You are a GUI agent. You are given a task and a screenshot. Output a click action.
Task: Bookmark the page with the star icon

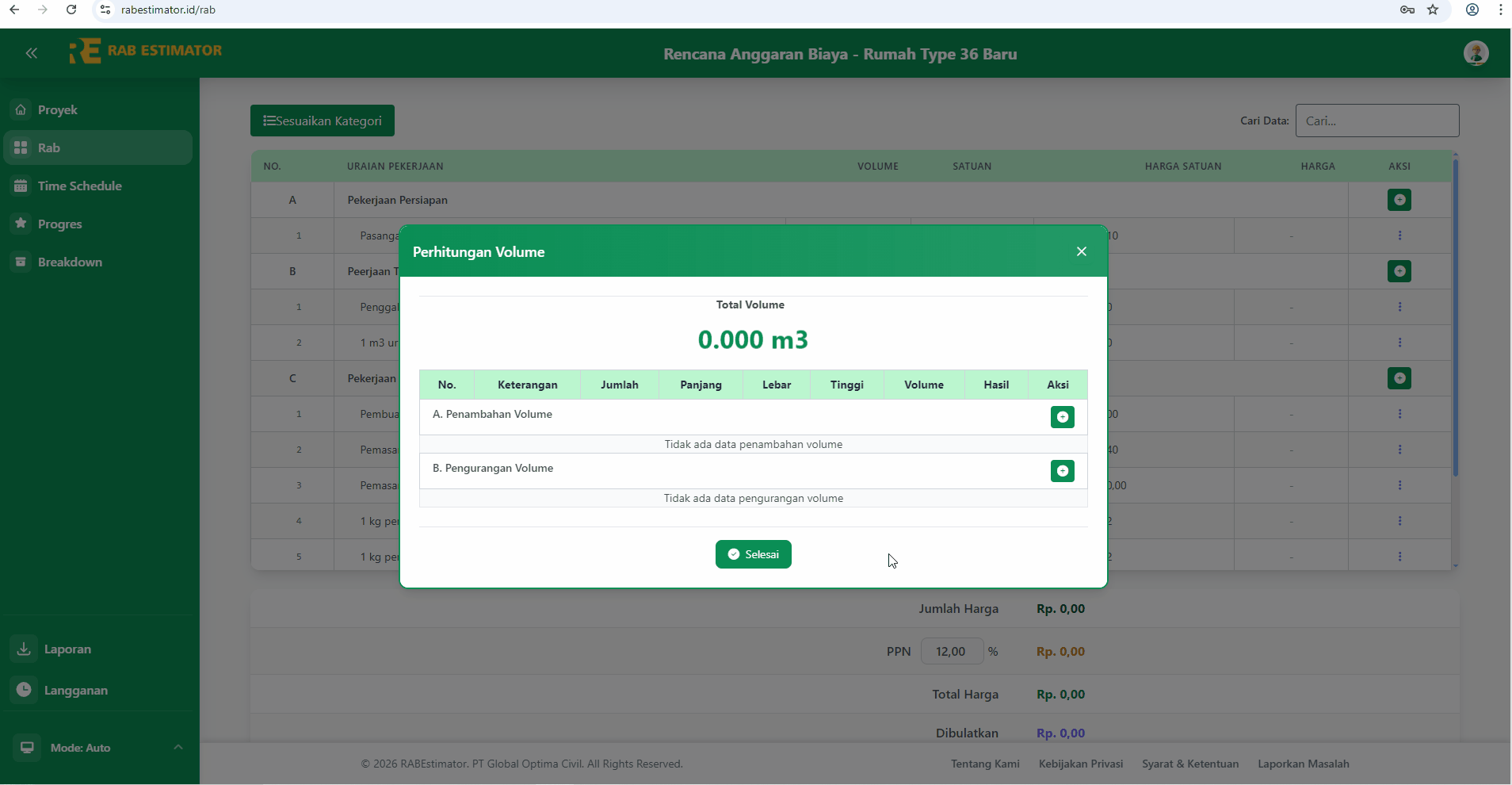click(1434, 10)
